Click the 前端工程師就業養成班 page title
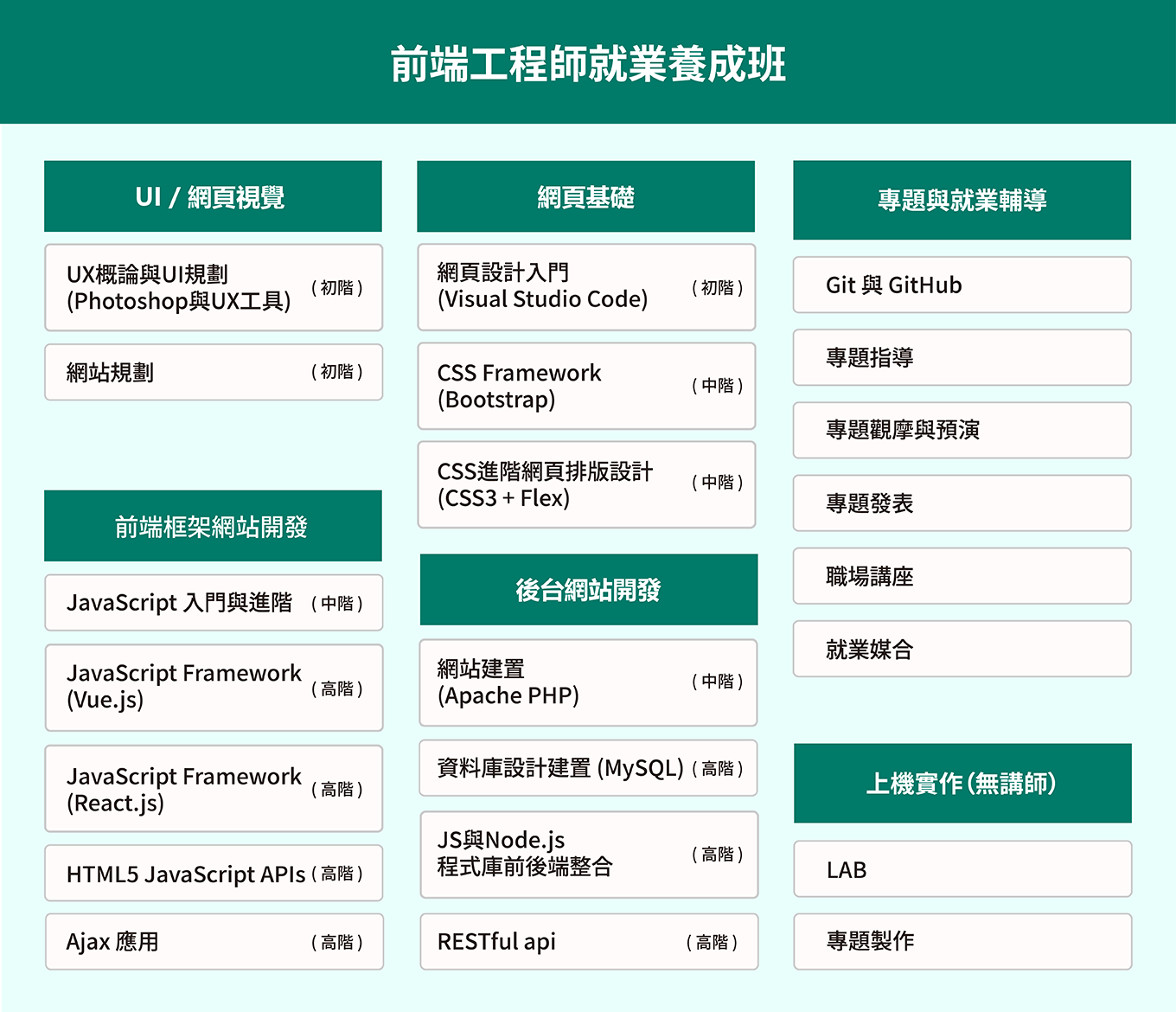This screenshot has width=1176, height=1012. [x=588, y=64]
